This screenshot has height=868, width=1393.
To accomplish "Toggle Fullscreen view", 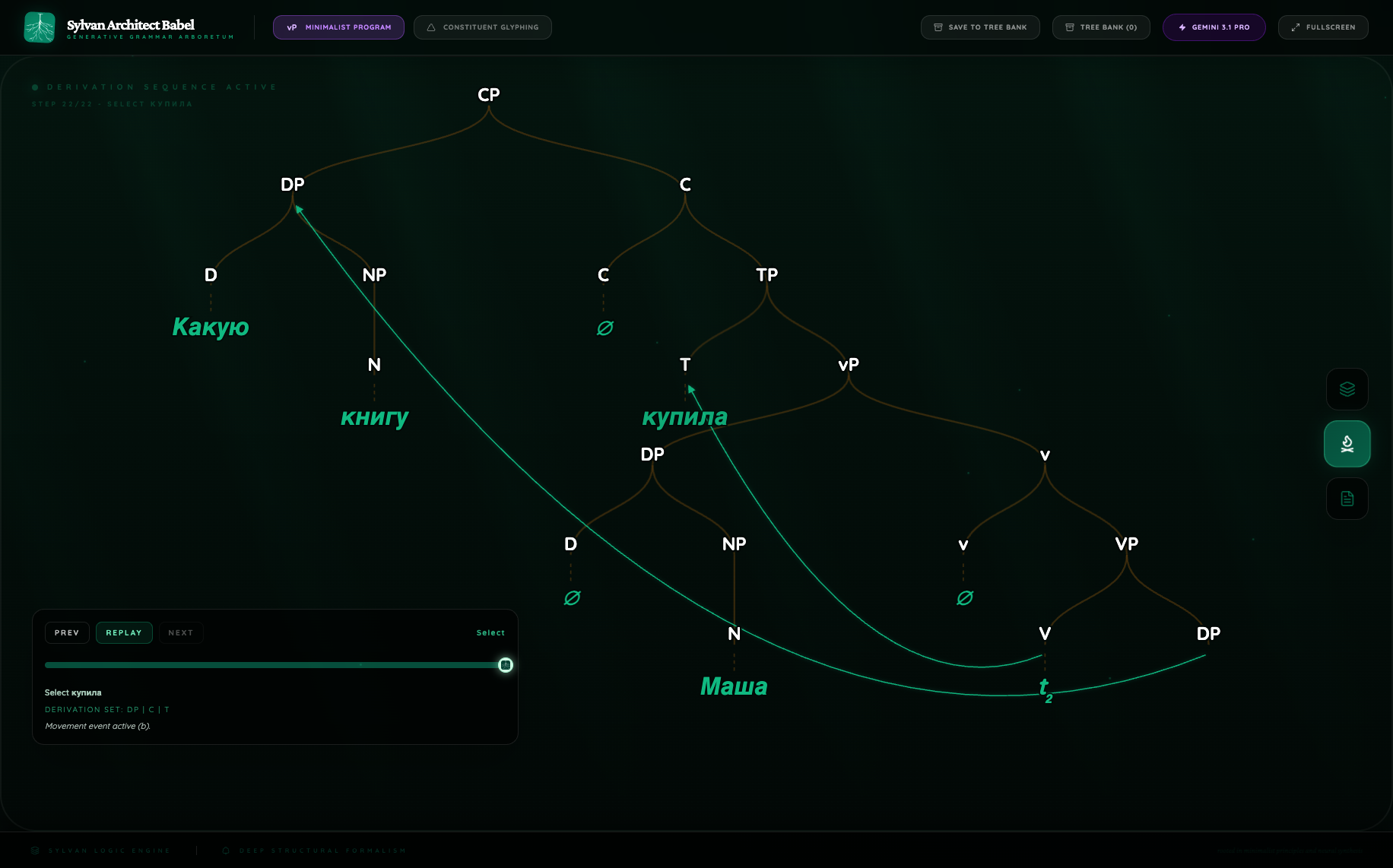I will [x=1322, y=27].
